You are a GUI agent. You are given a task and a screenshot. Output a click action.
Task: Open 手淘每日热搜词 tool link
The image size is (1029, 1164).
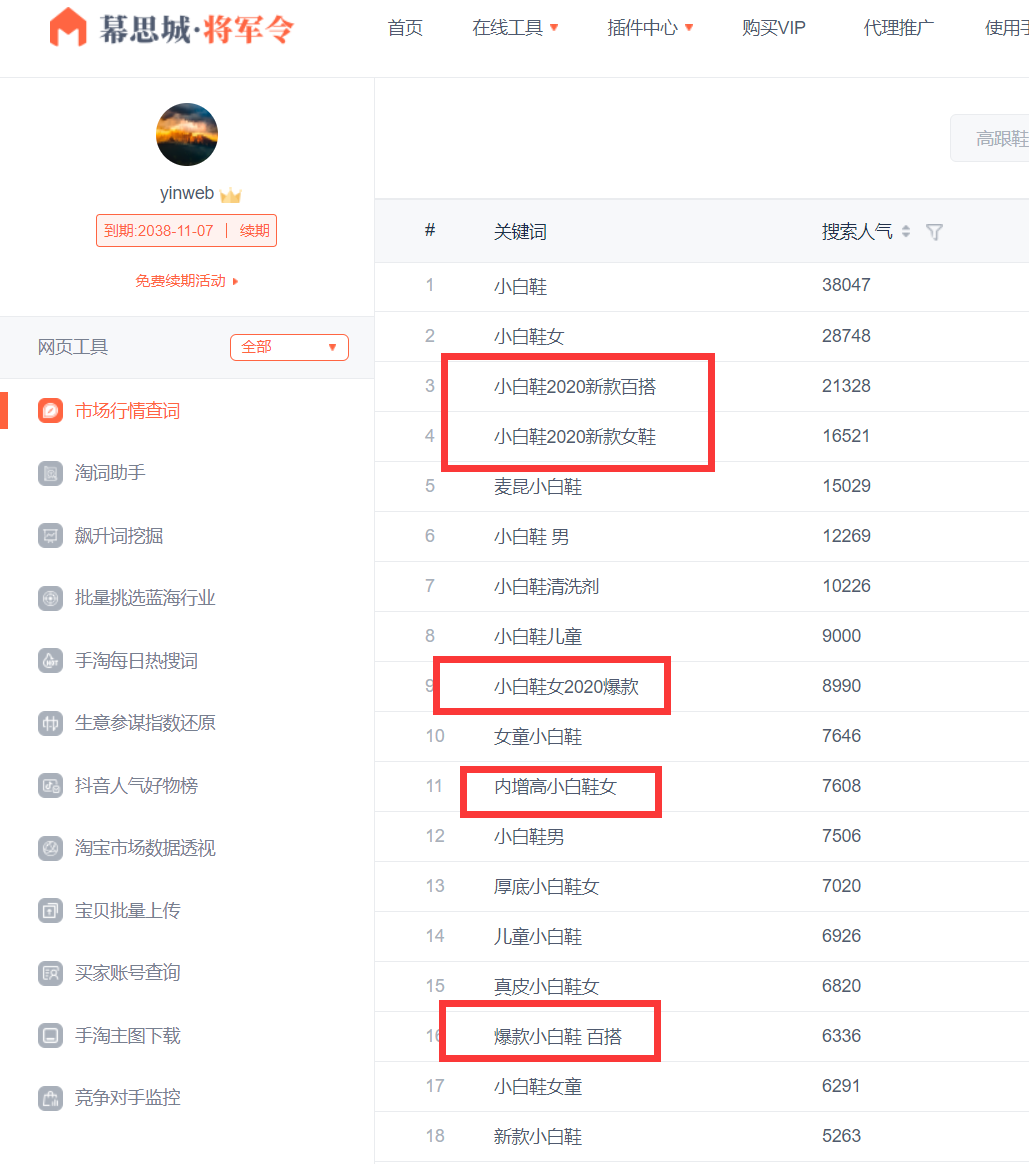coord(137,660)
